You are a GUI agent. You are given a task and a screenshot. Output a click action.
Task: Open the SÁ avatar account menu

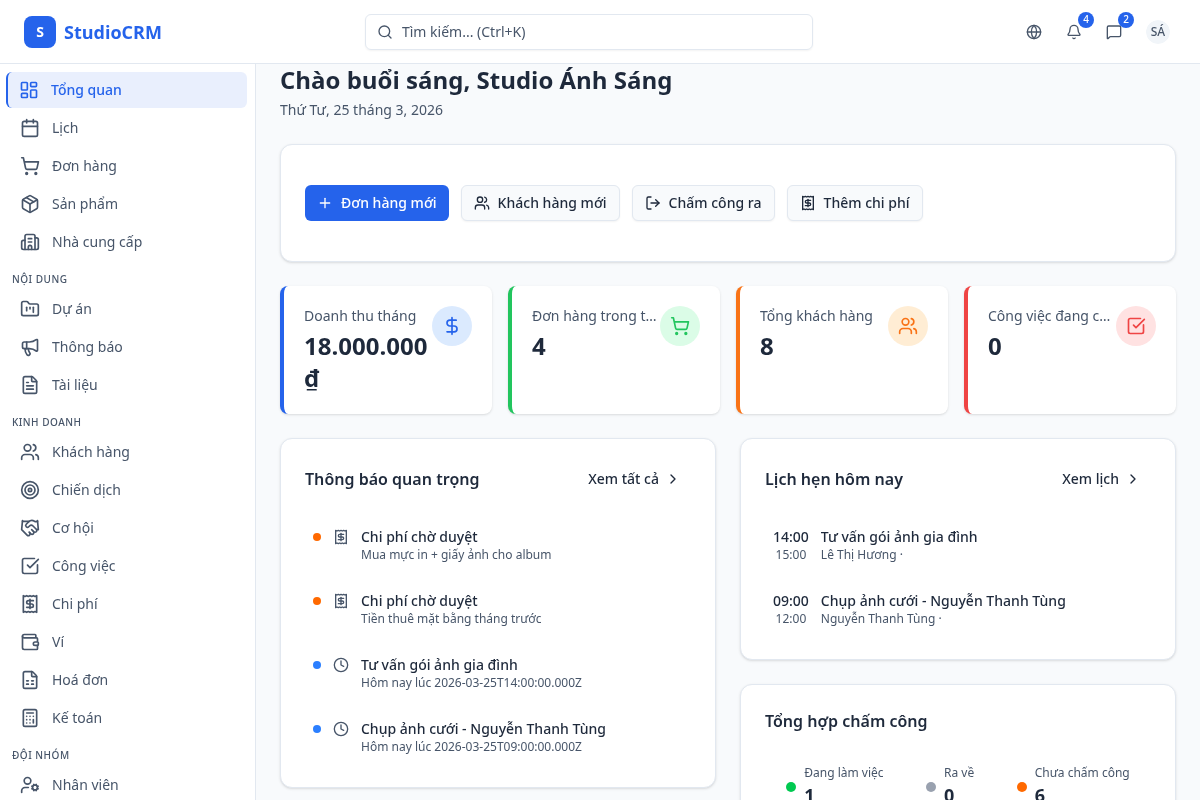(1157, 32)
